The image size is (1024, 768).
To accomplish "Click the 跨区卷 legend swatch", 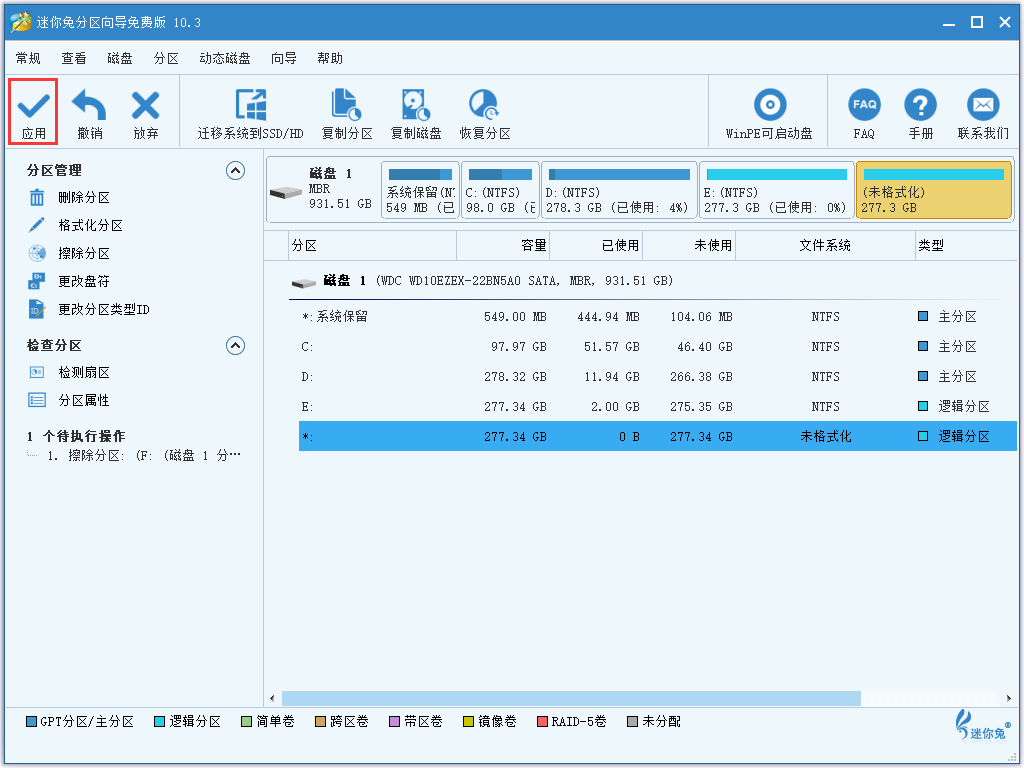I will tap(320, 722).
